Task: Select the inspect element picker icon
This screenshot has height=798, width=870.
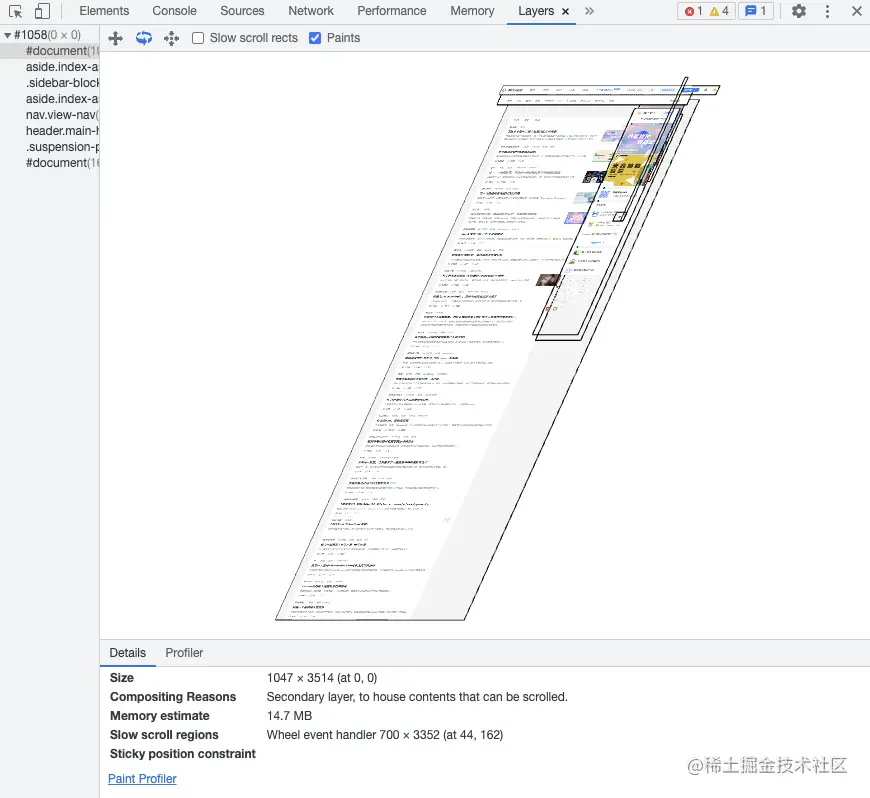Action: 16,12
